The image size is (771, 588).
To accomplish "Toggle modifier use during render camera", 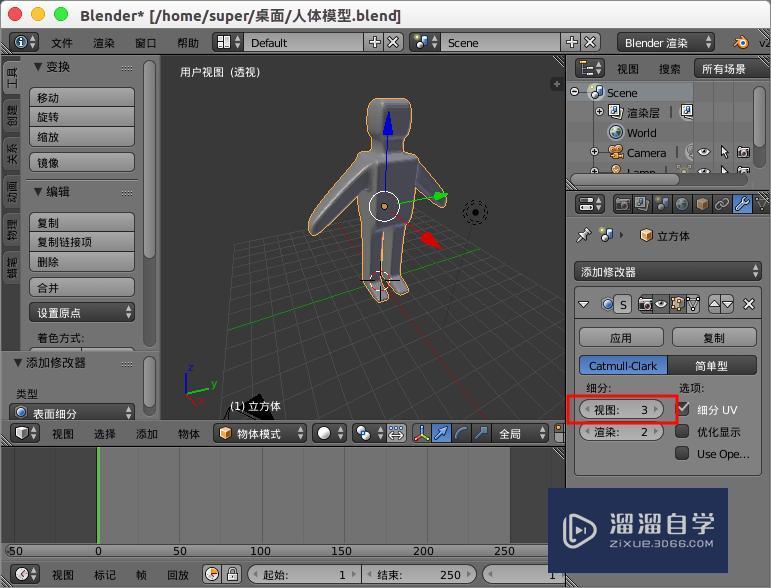I will coord(645,304).
